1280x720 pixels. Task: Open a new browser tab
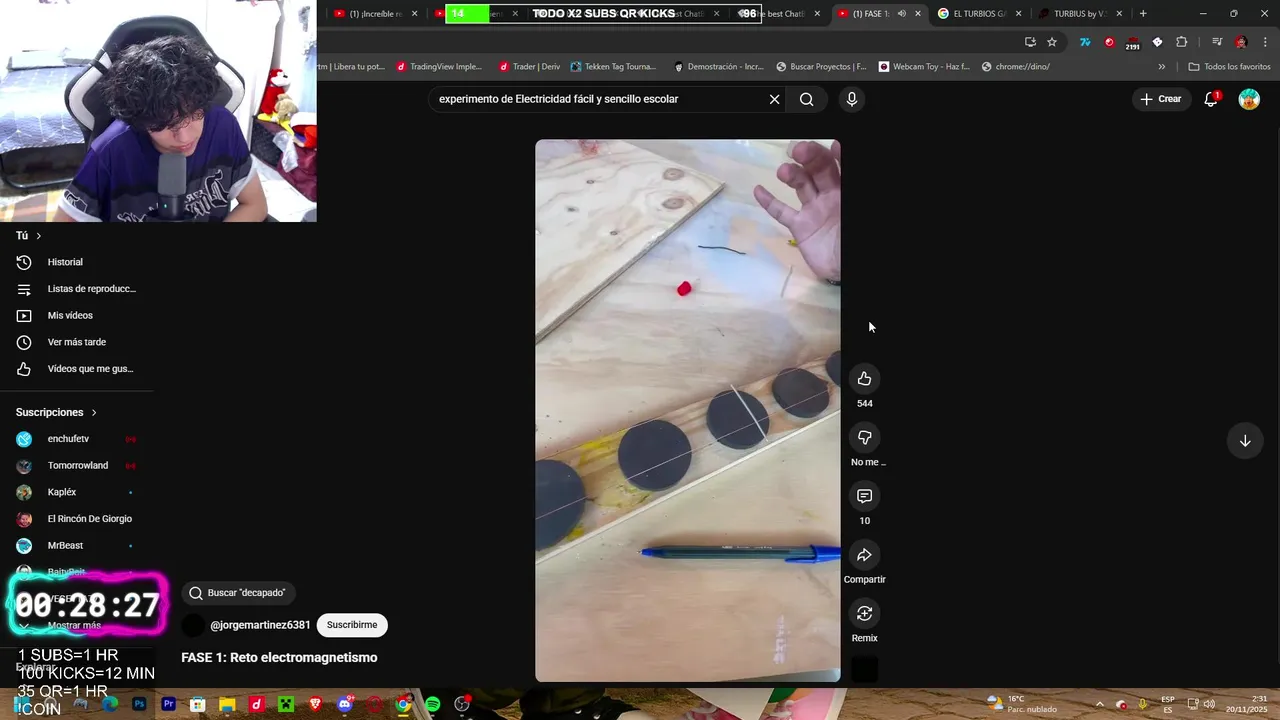1143,14
